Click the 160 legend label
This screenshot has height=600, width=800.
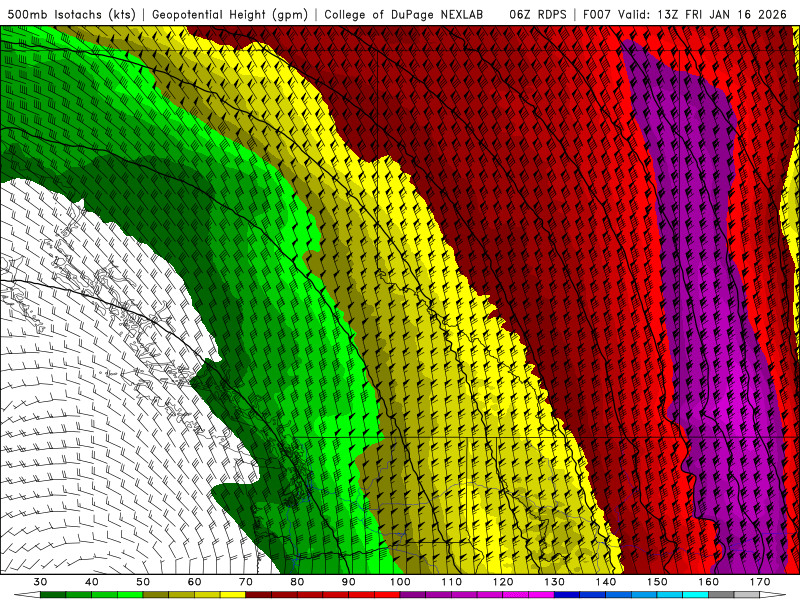coord(709,582)
